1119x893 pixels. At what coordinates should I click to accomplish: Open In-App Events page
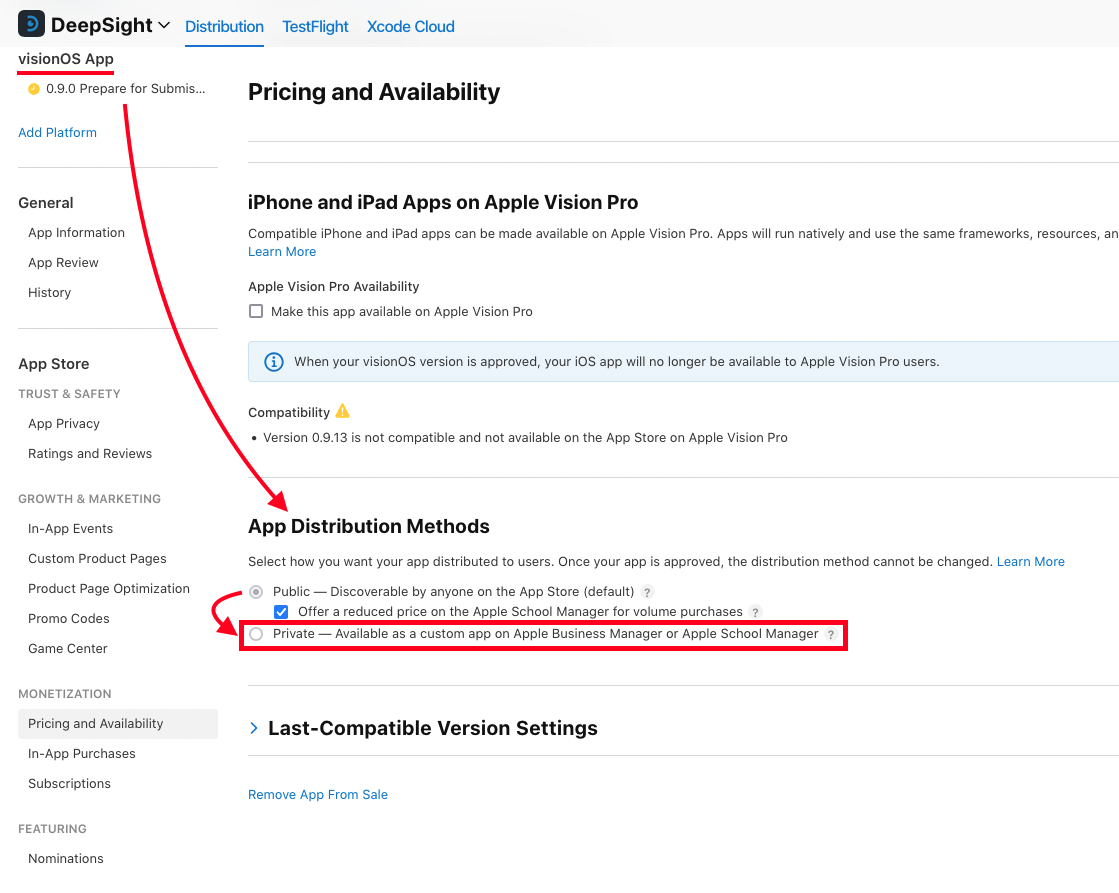(x=70, y=528)
